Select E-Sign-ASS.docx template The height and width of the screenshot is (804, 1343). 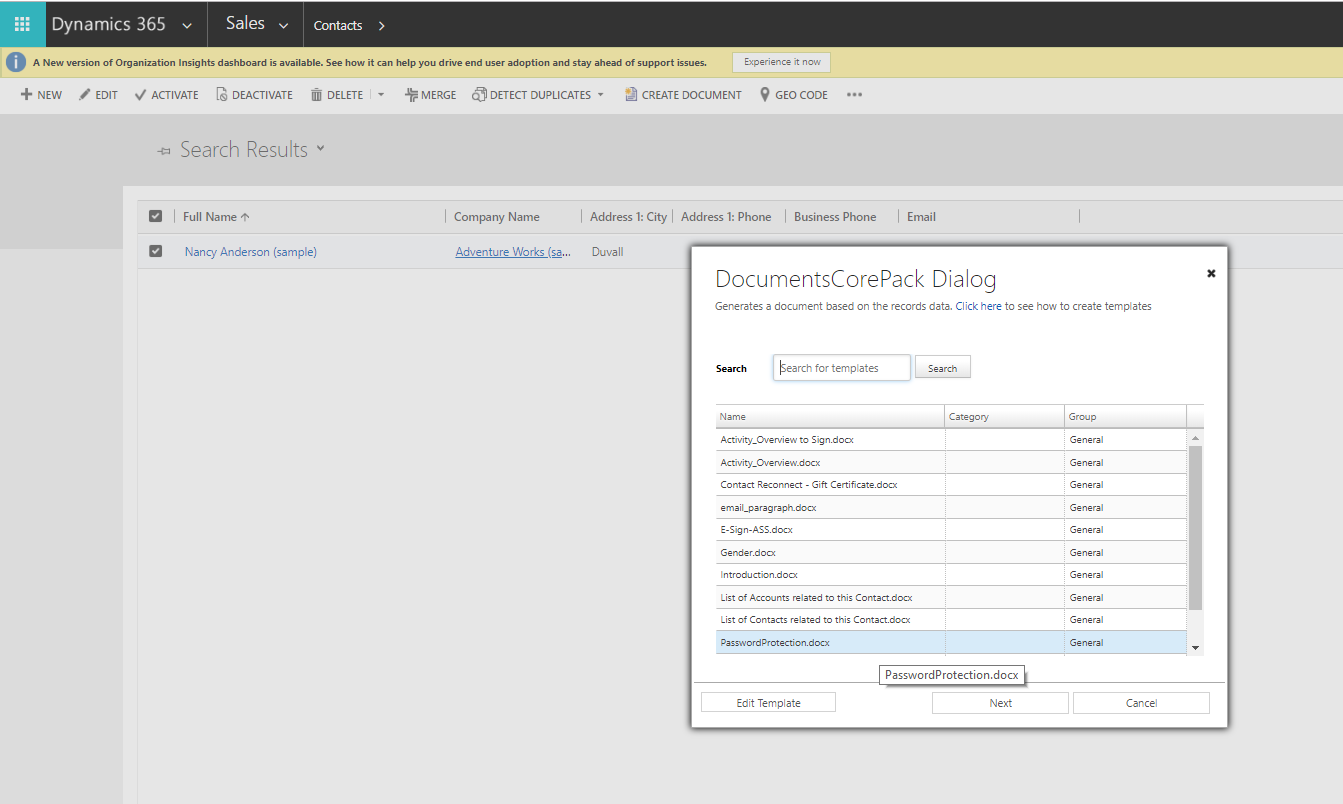pos(951,530)
